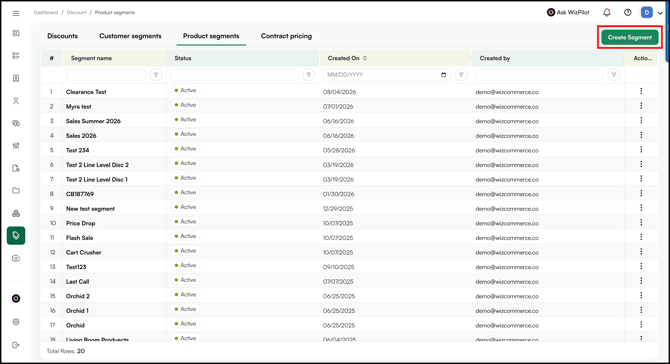Viewport: 670px width, 364px height.
Task: Open Ask WizPilot in the top bar
Action: (x=568, y=12)
